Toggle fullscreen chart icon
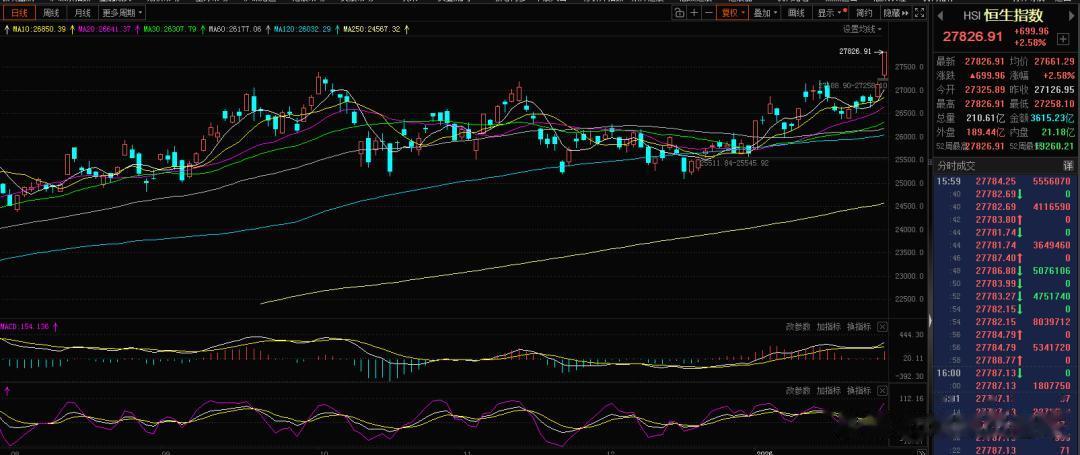Screen dimensions: 1080x455 [920, 12]
